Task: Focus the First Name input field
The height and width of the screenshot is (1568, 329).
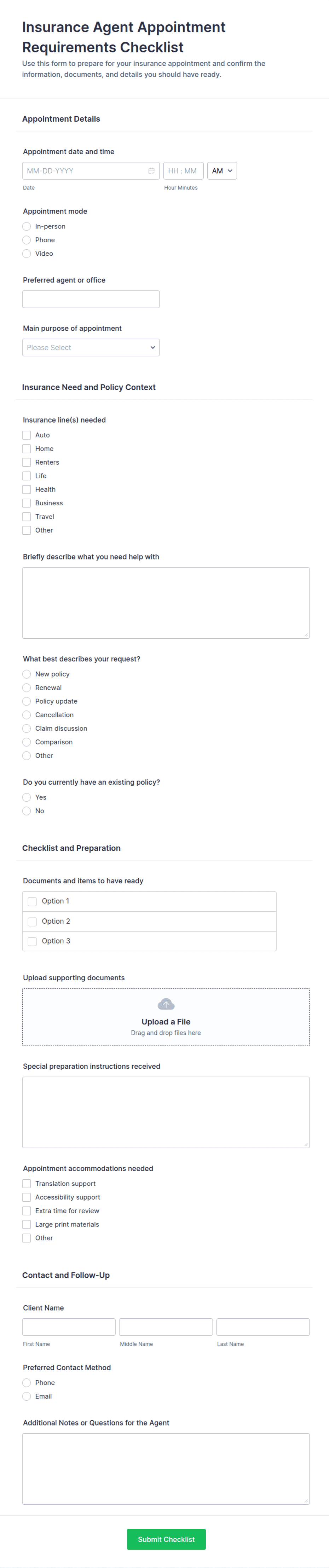Action: (69, 1327)
